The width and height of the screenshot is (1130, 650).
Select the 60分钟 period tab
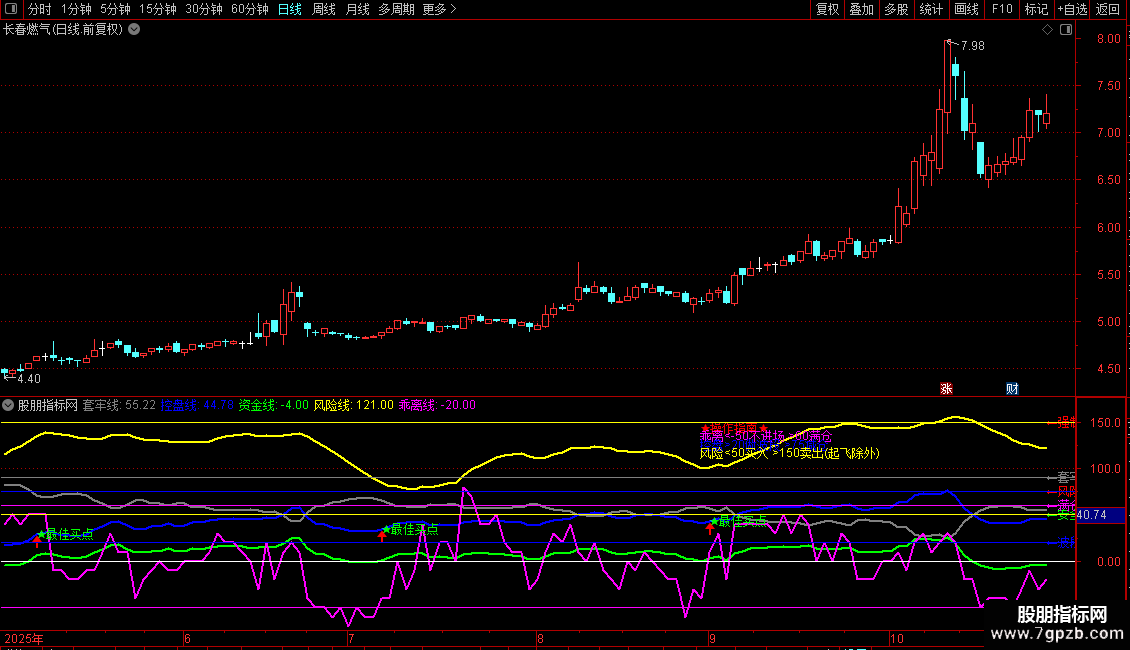pos(249,9)
